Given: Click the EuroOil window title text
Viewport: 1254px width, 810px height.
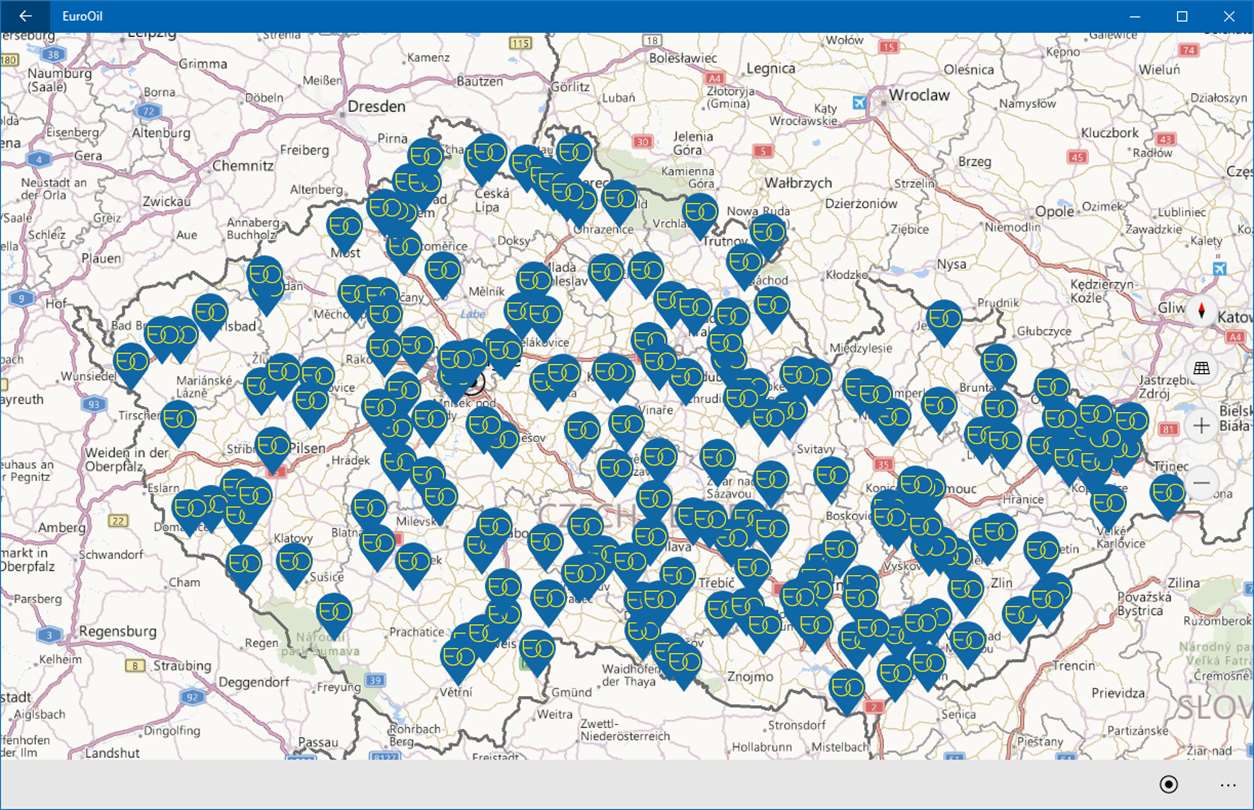Looking at the screenshot, I should click(82, 16).
